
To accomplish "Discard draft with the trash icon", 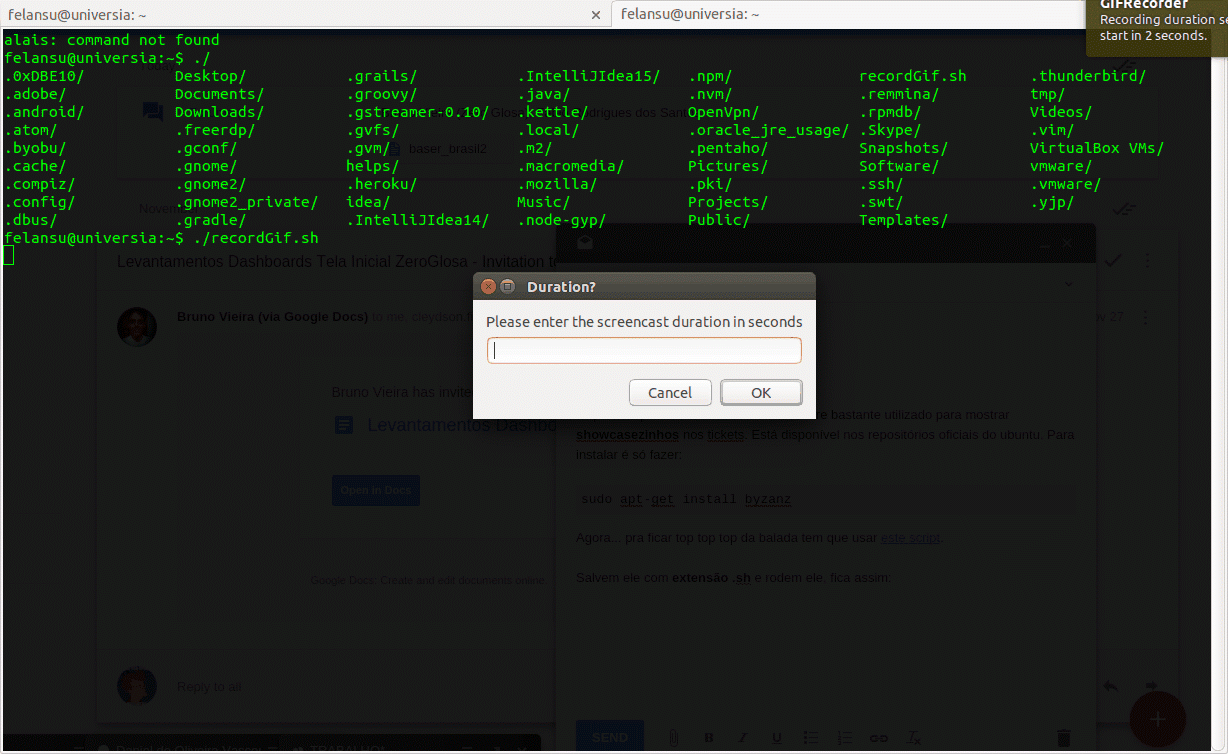I will [1064, 738].
